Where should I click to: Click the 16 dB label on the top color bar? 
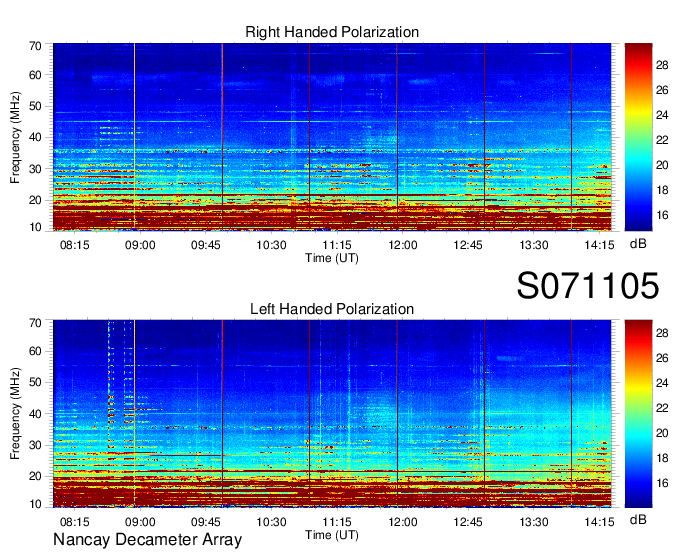[662, 215]
